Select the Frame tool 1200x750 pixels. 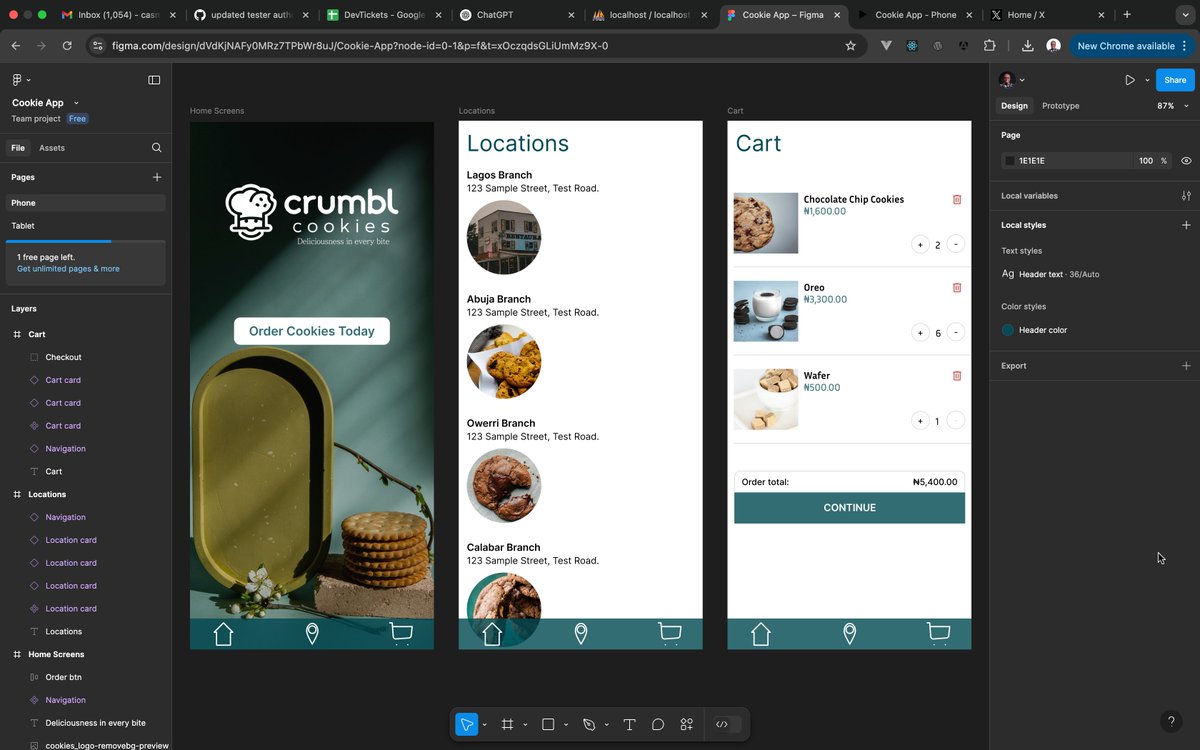pyautogui.click(x=507, y=724)
